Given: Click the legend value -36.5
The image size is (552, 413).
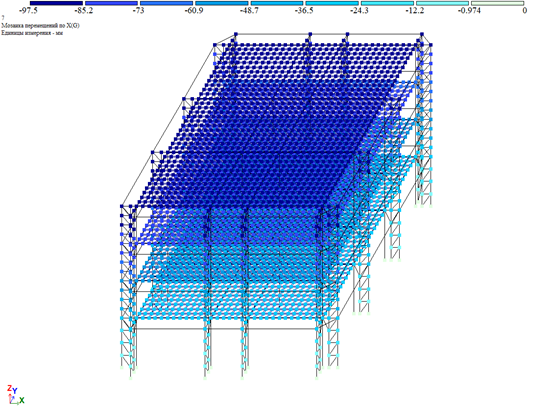Looking at the screenshot, I should 304,11.
